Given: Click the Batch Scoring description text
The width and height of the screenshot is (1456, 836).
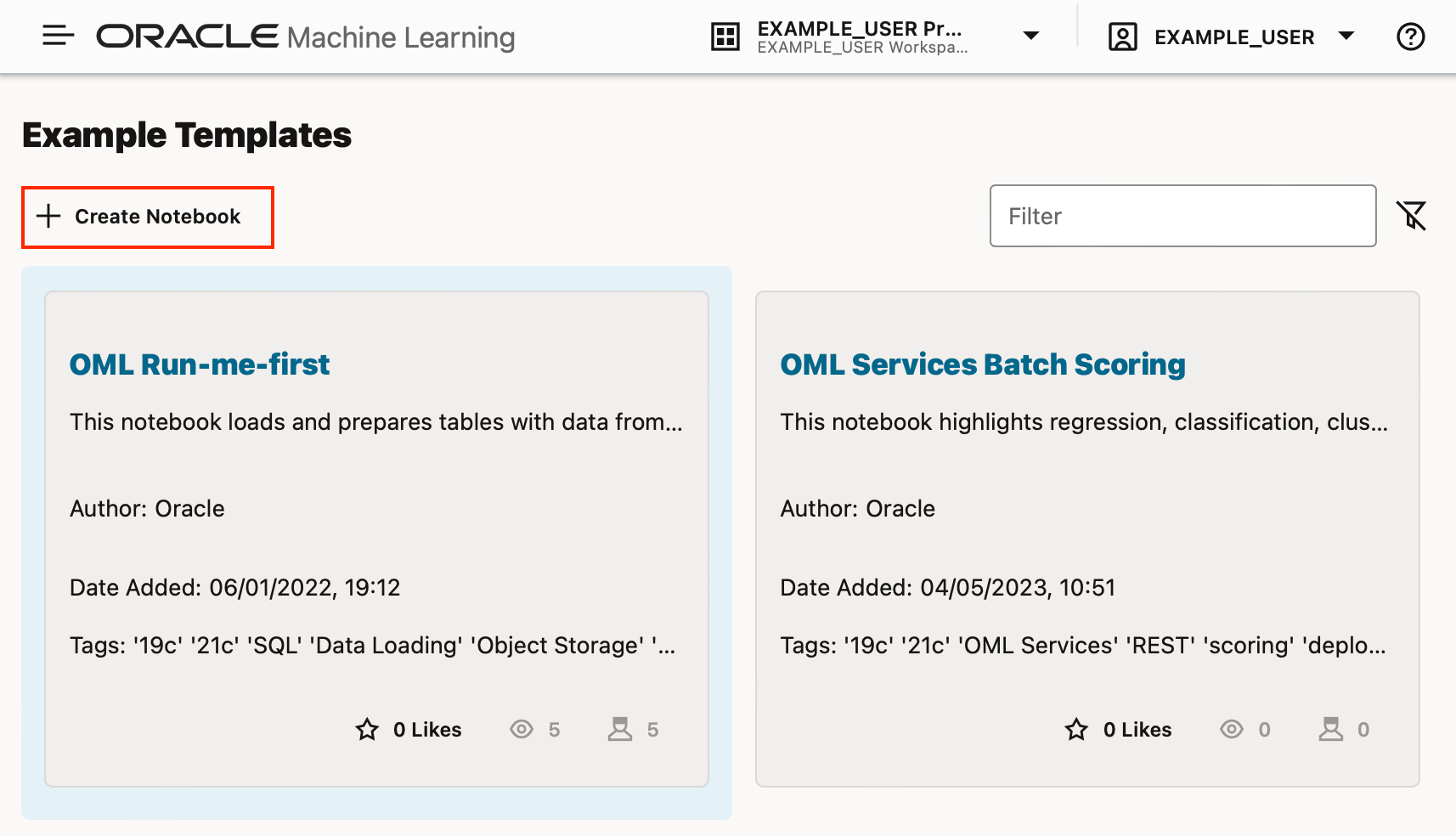Looking at the screenshot, I should click(1085, 421).
